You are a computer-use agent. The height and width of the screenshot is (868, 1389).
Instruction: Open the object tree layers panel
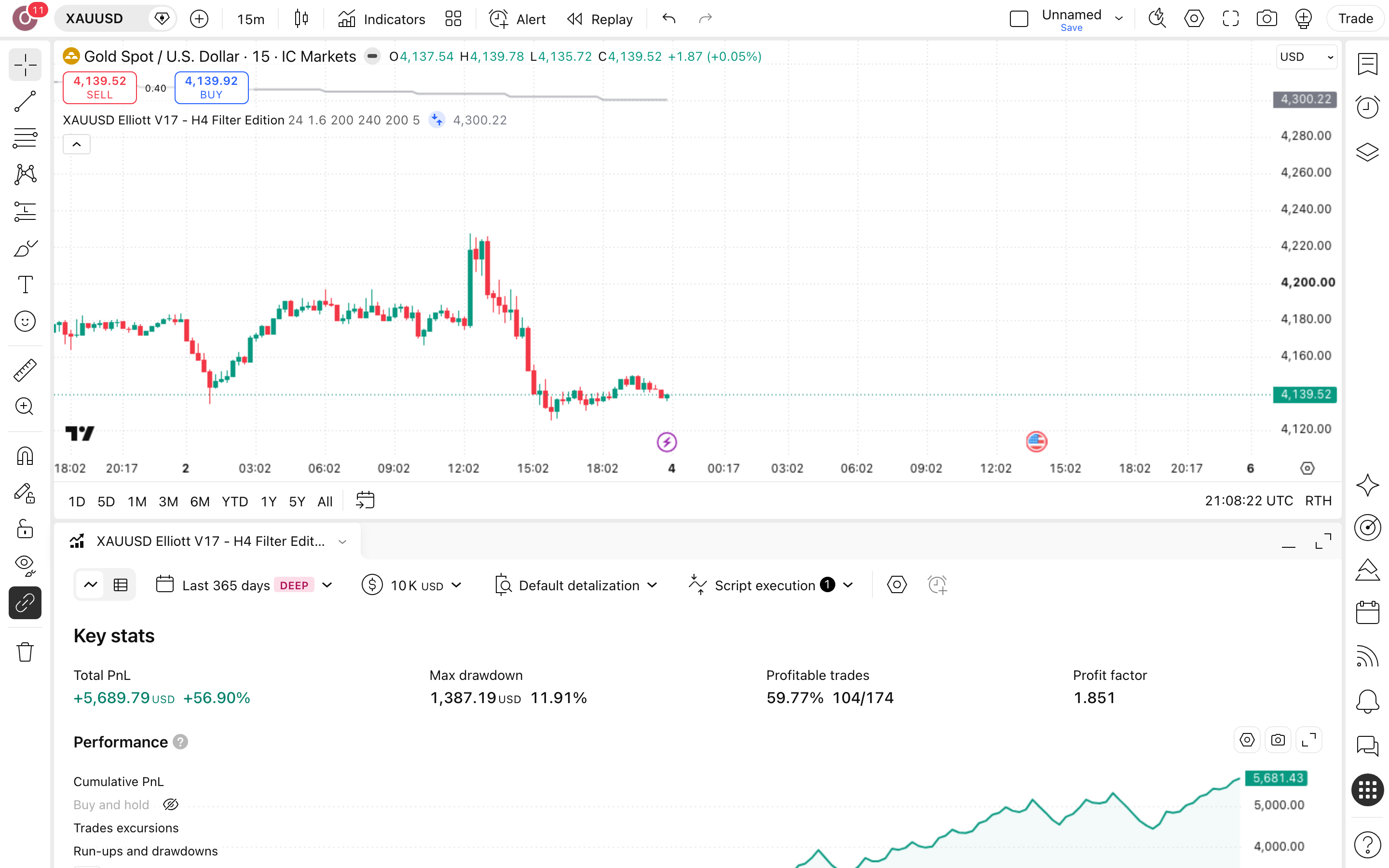[1367, 152]
